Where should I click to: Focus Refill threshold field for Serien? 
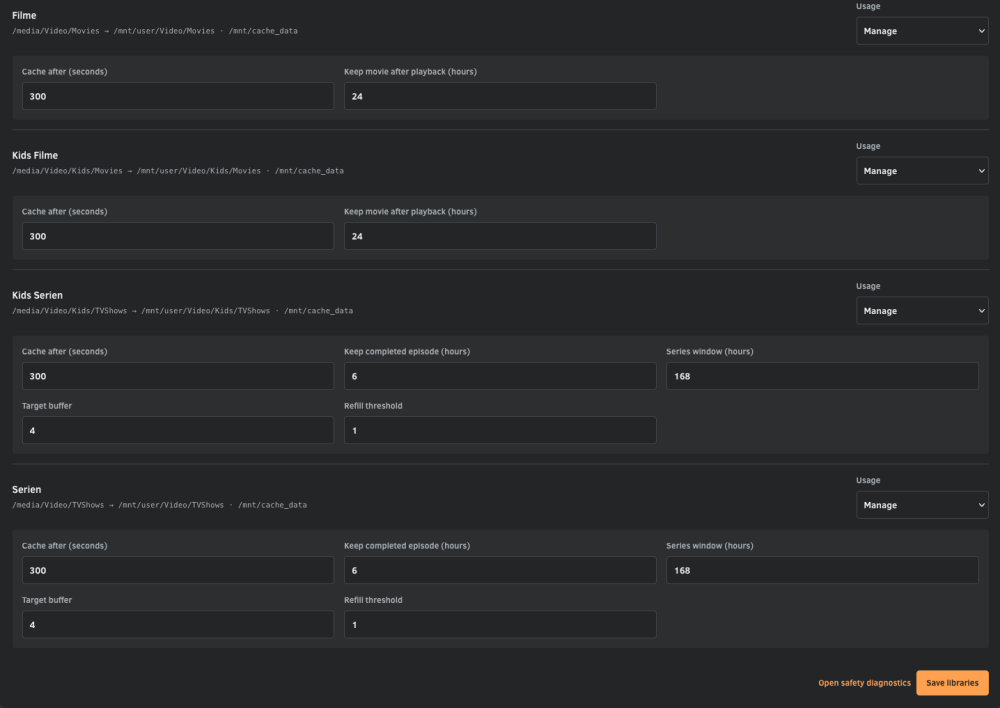(x=500, y=624)
